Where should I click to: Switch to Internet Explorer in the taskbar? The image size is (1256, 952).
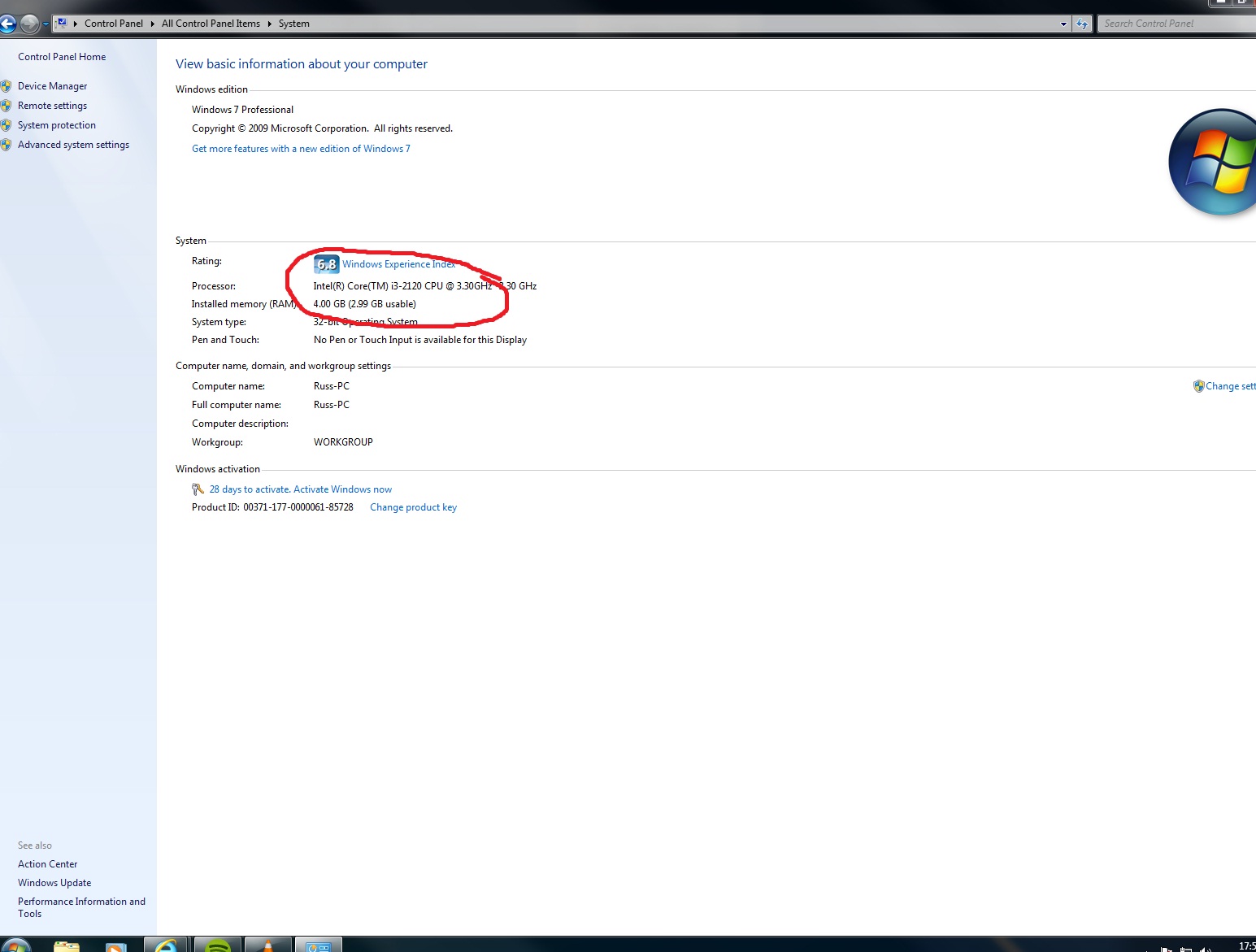point(167,944)
